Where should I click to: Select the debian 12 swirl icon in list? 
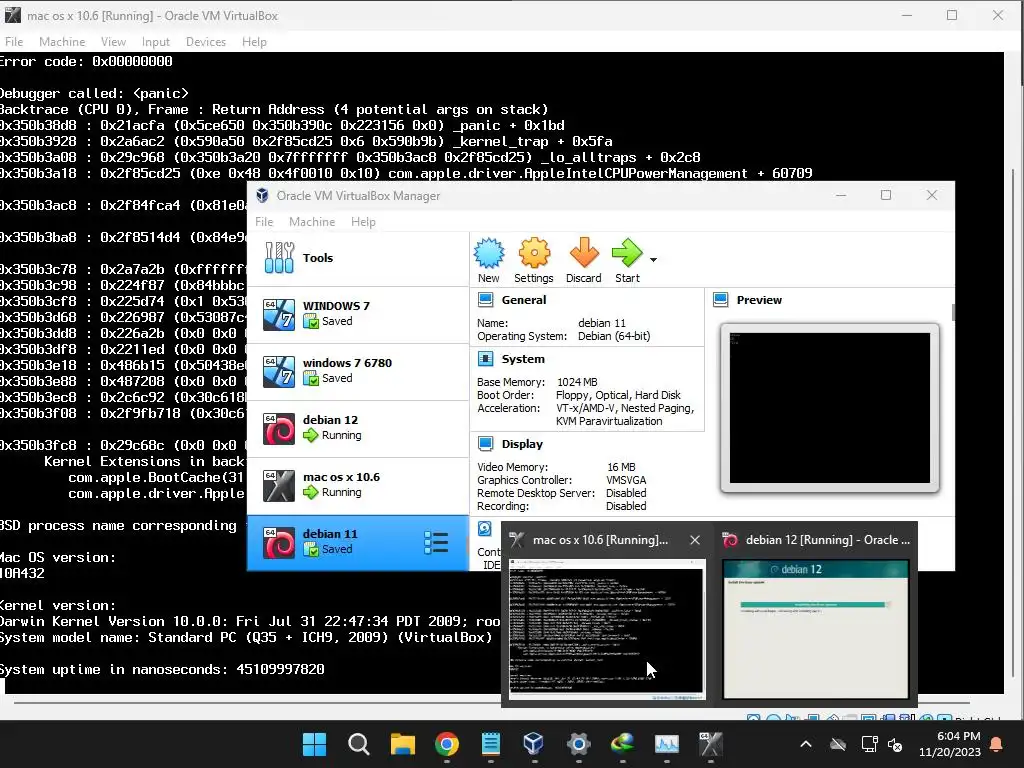279,428
